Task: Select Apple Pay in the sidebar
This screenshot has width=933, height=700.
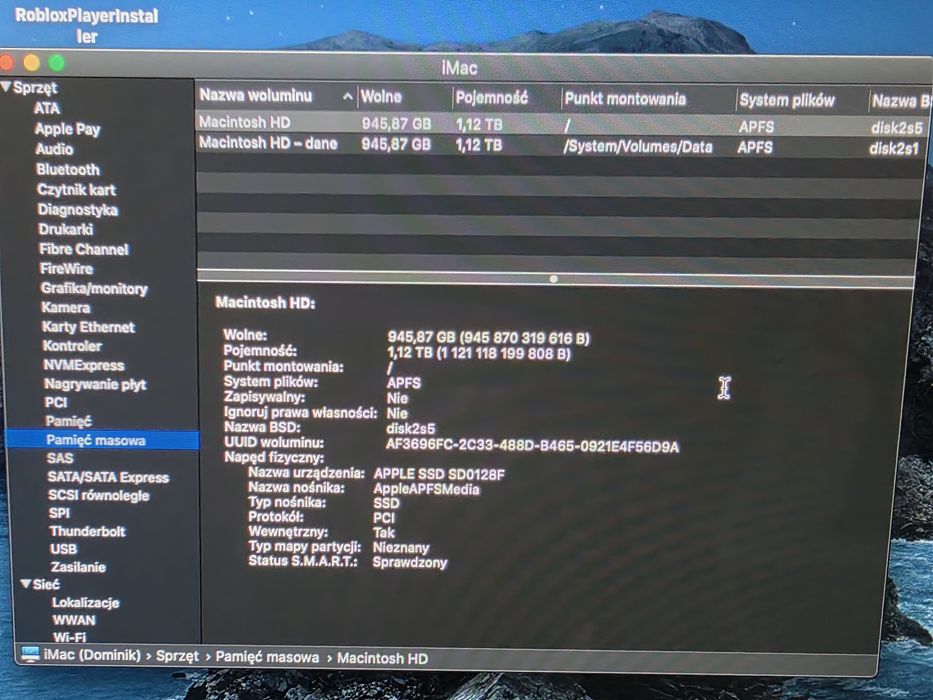Action: click(67, 129)
